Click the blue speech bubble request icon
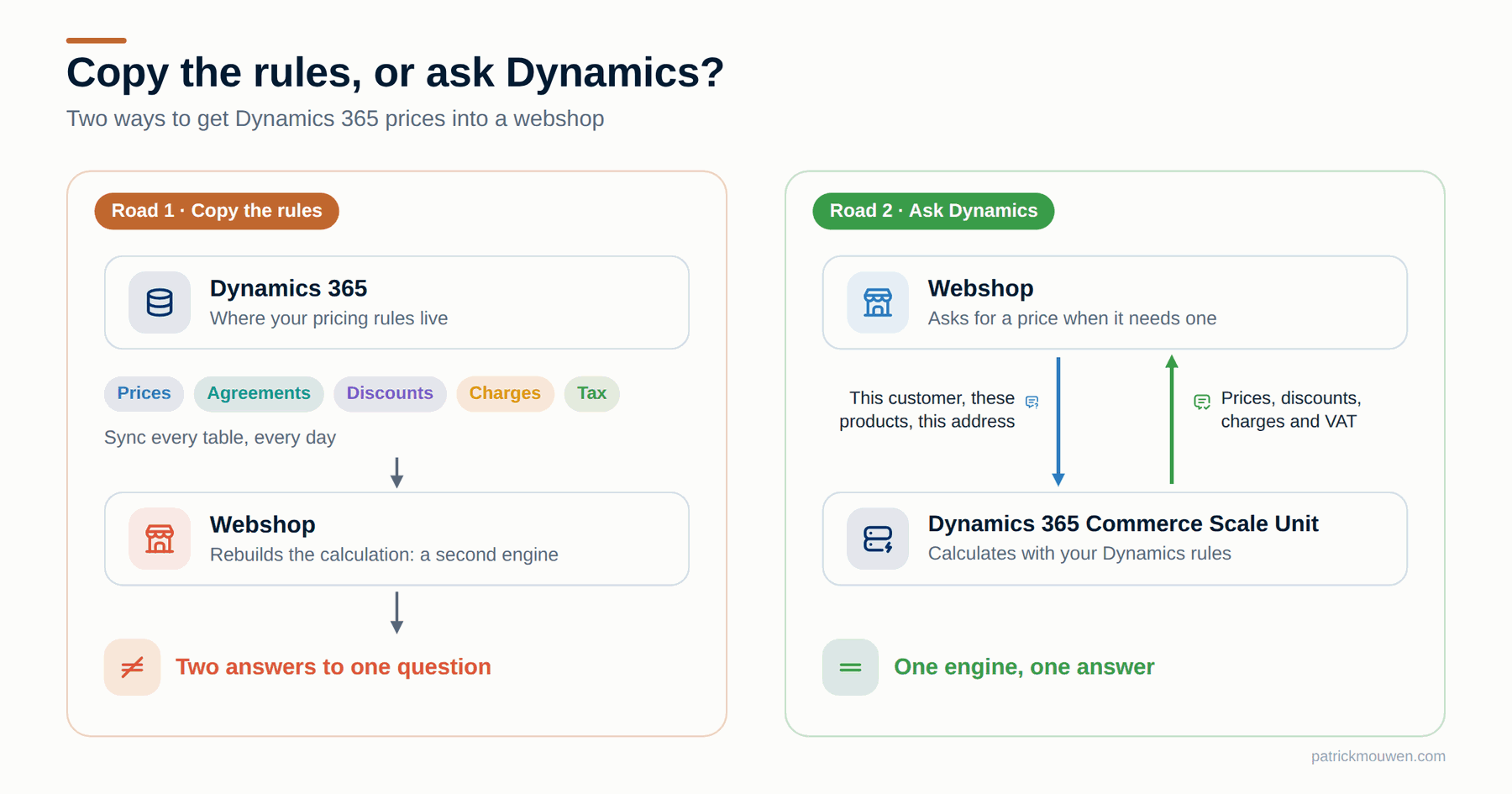The height and width of the screenshot is (794, 1512). (1032, 402)
